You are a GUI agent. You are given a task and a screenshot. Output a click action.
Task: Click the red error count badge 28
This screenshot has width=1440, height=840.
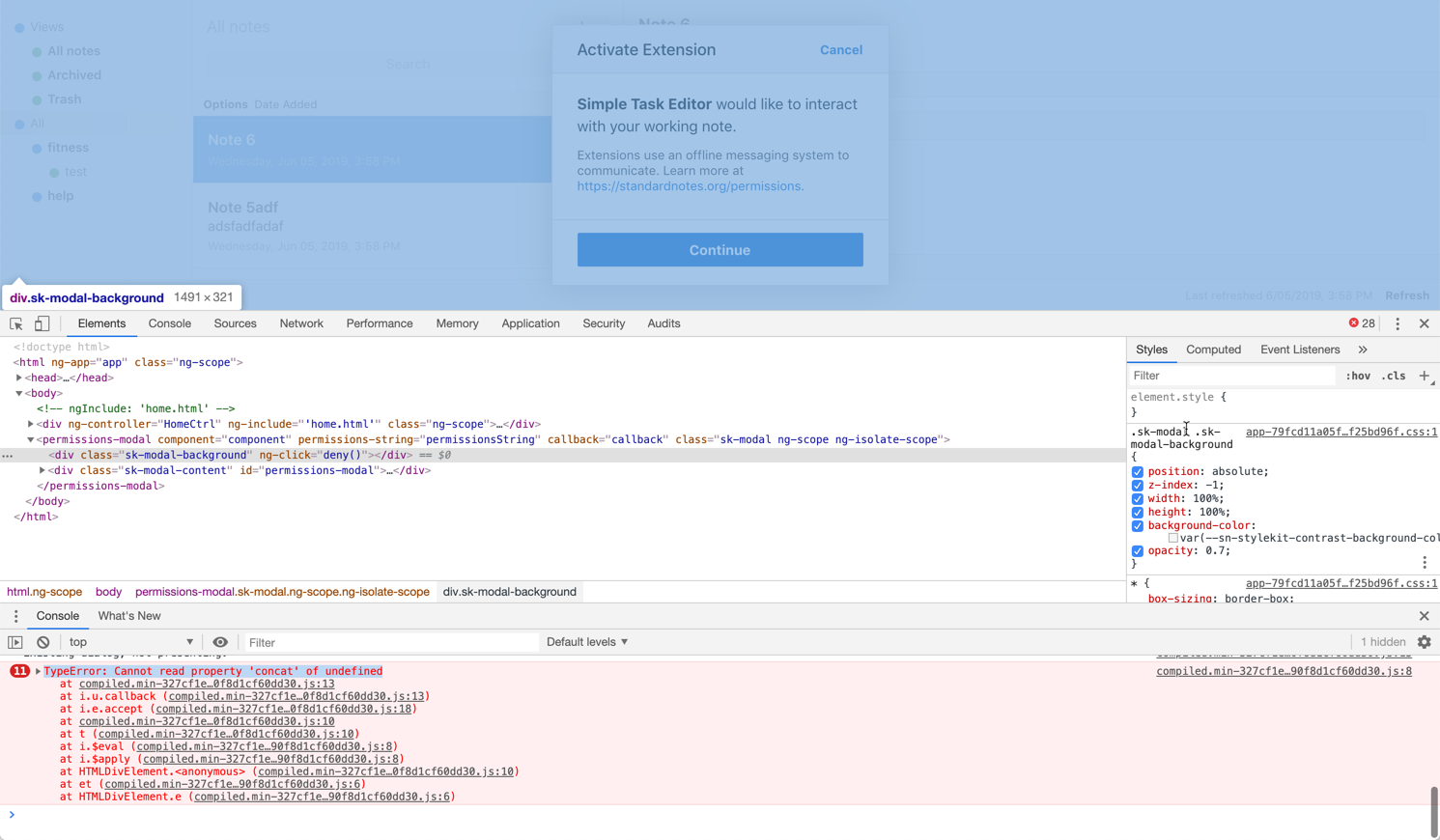(x=1362, y=323)
